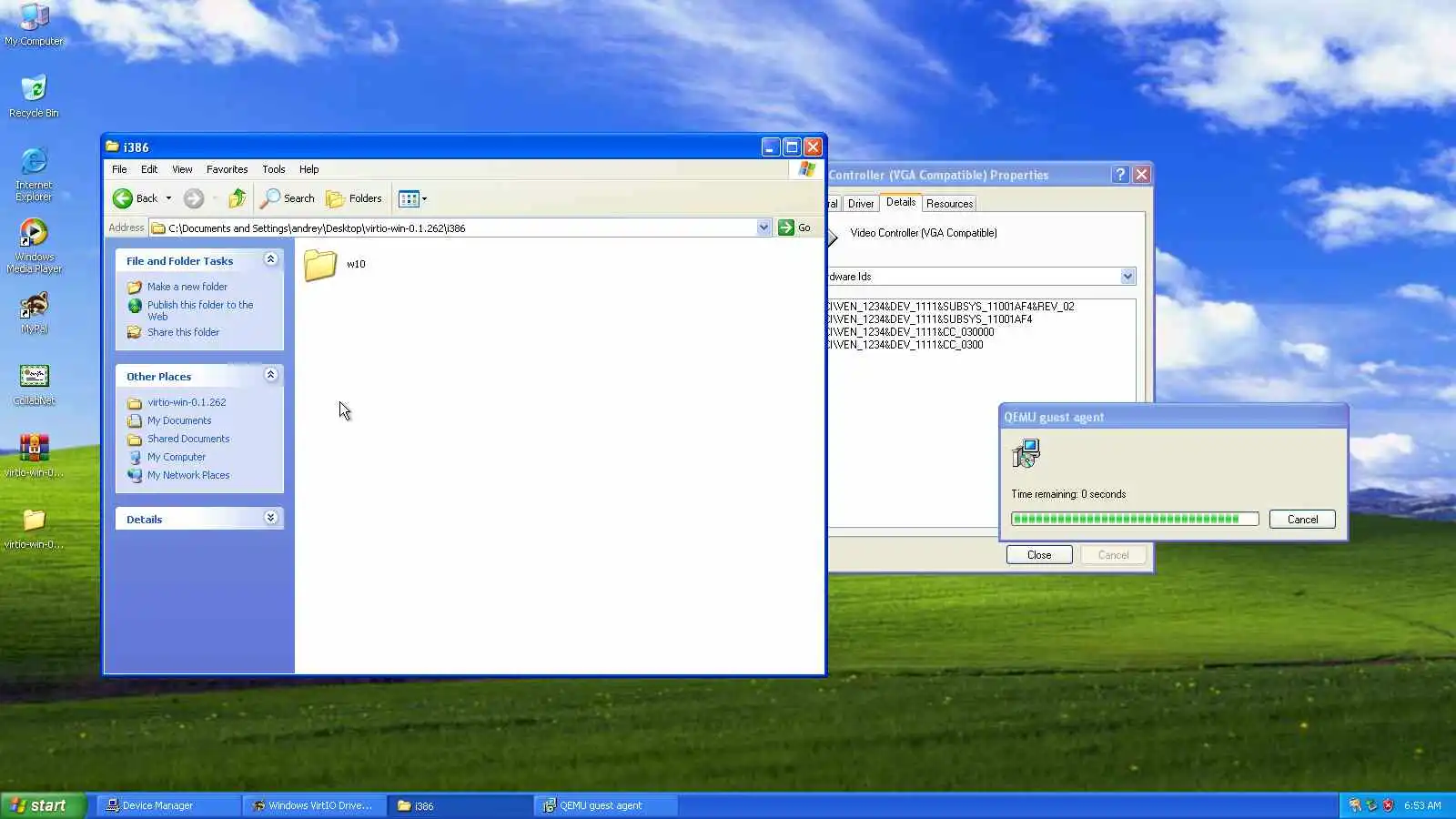Open the Search pane in Explorer
This screenshot has width=1456, height=819.
pyautogui.click(x=288, y=198)
